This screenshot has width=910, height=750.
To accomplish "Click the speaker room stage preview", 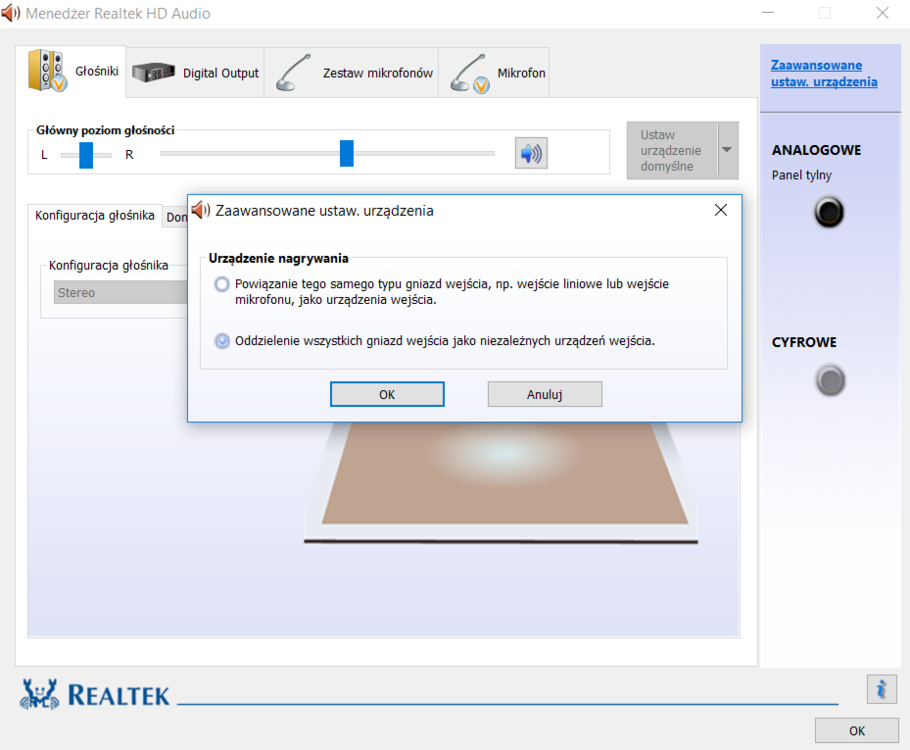I will (501, 483).
